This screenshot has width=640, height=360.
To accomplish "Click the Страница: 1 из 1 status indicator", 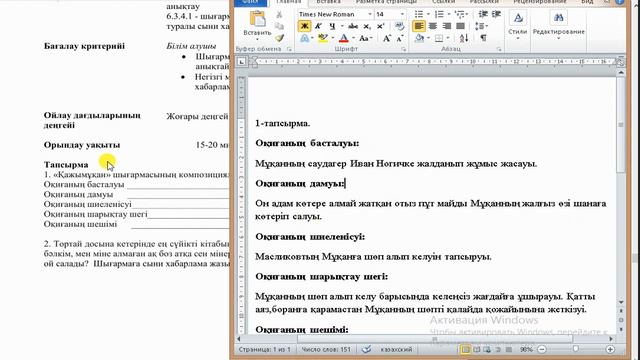I will point(264,349).
